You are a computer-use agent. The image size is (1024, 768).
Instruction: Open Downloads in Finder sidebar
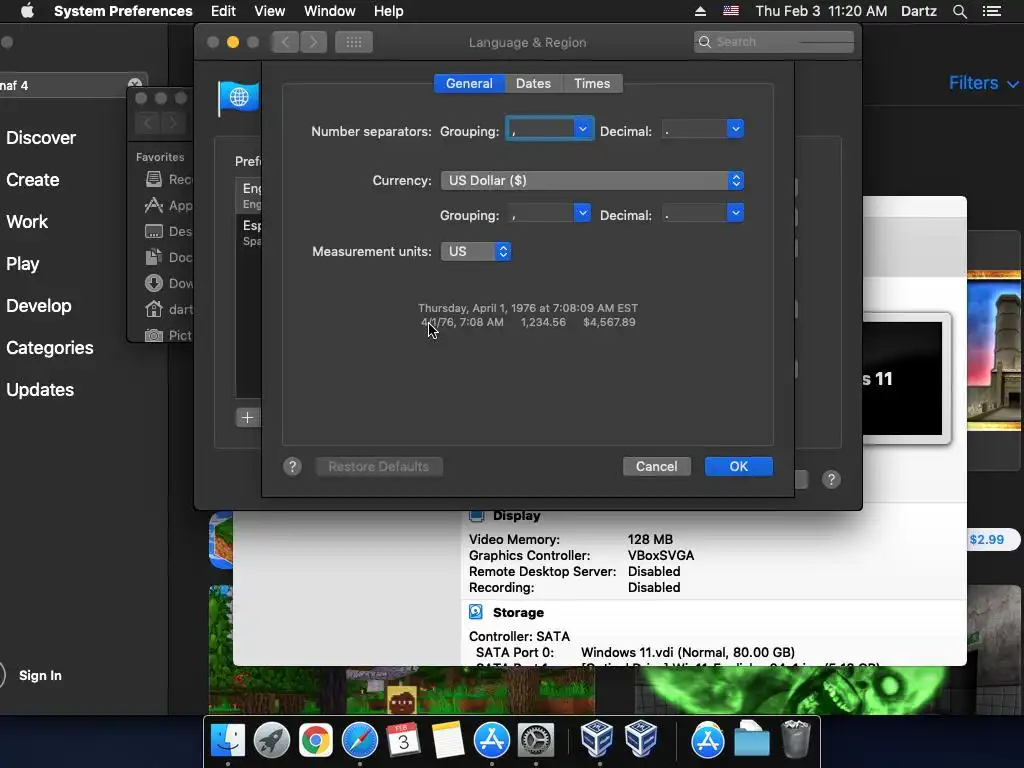[x=168, y=283]
